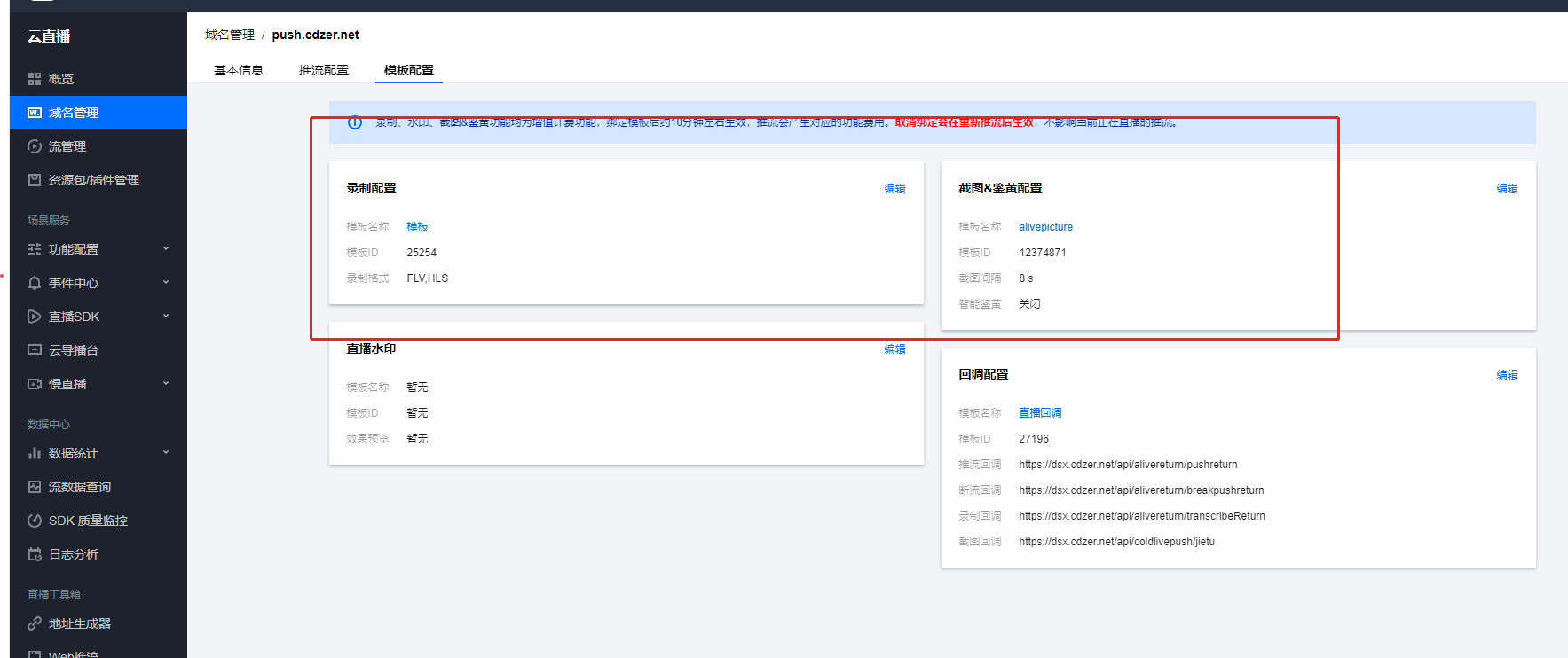Viewport: 1568px width, 658px height.
Task: Switch to the 基本信息 tab
Action: pos(239,70)
